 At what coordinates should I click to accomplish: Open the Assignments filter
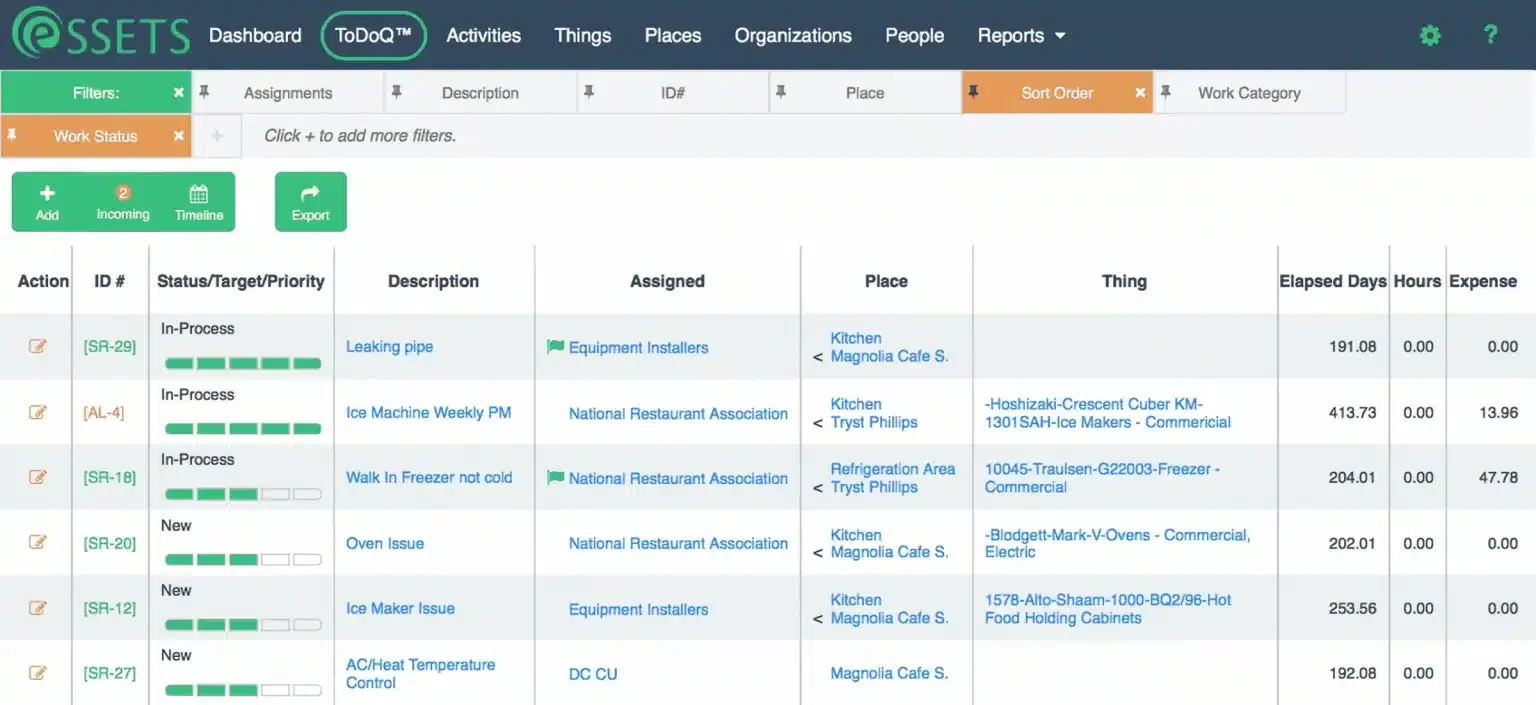point(288,92)
